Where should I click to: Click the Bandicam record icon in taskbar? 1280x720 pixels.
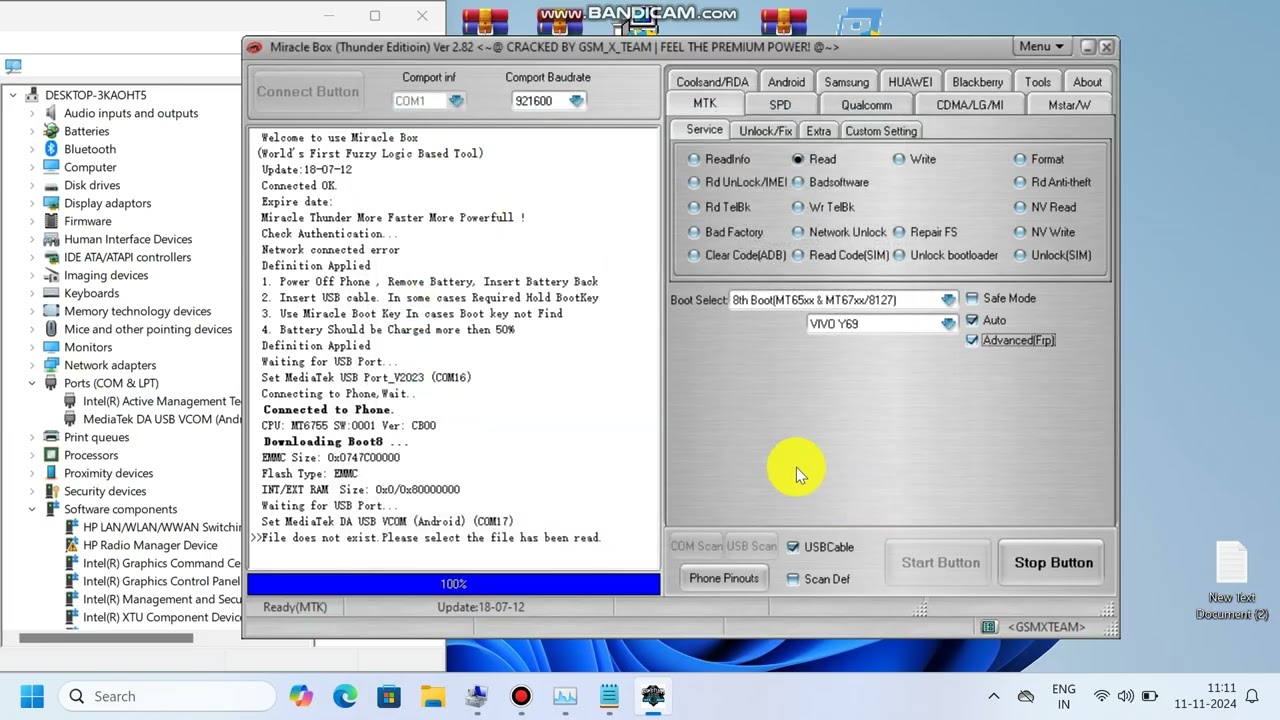(521, 696)
